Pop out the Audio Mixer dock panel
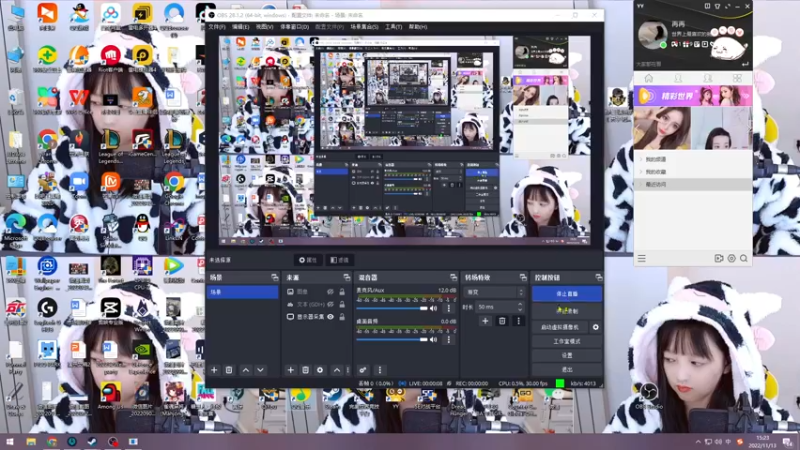 (x=454, y=278)
